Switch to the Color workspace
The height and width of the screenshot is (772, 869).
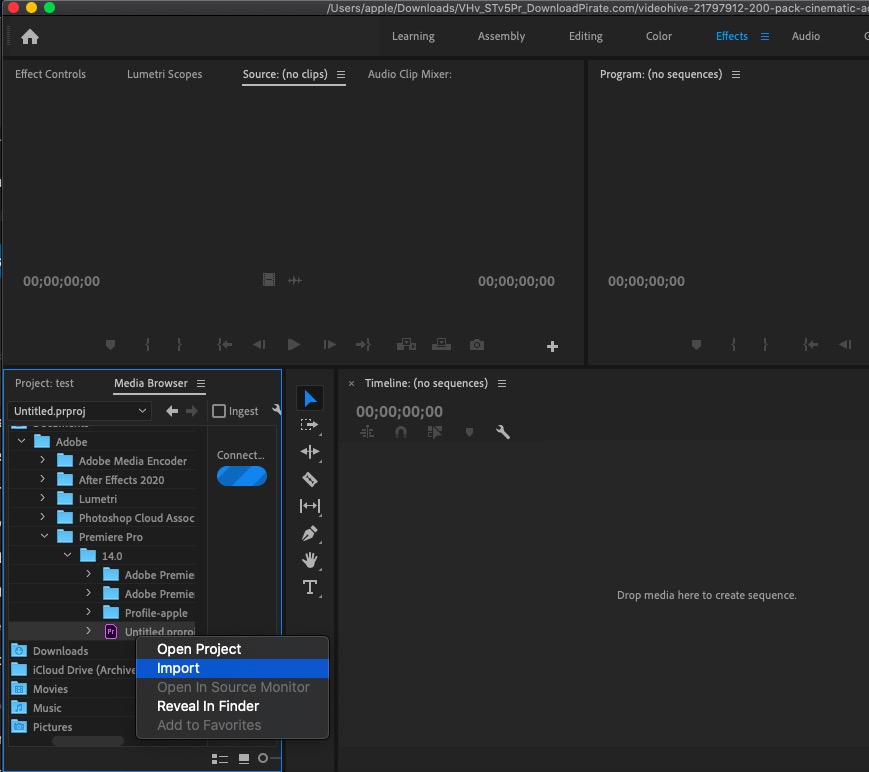tap(659, 37)
